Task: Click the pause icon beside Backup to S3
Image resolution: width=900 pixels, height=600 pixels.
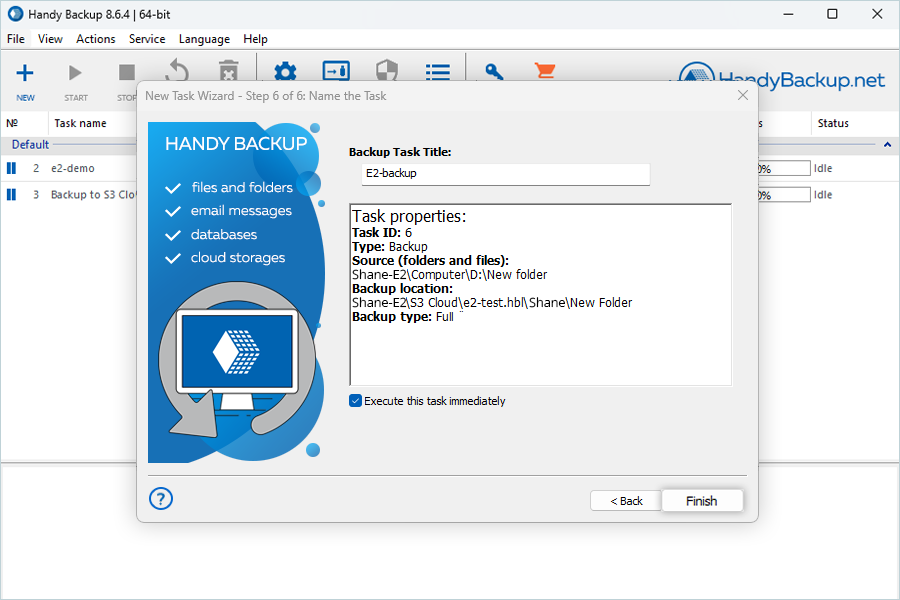Action: [x=11, y=195]
